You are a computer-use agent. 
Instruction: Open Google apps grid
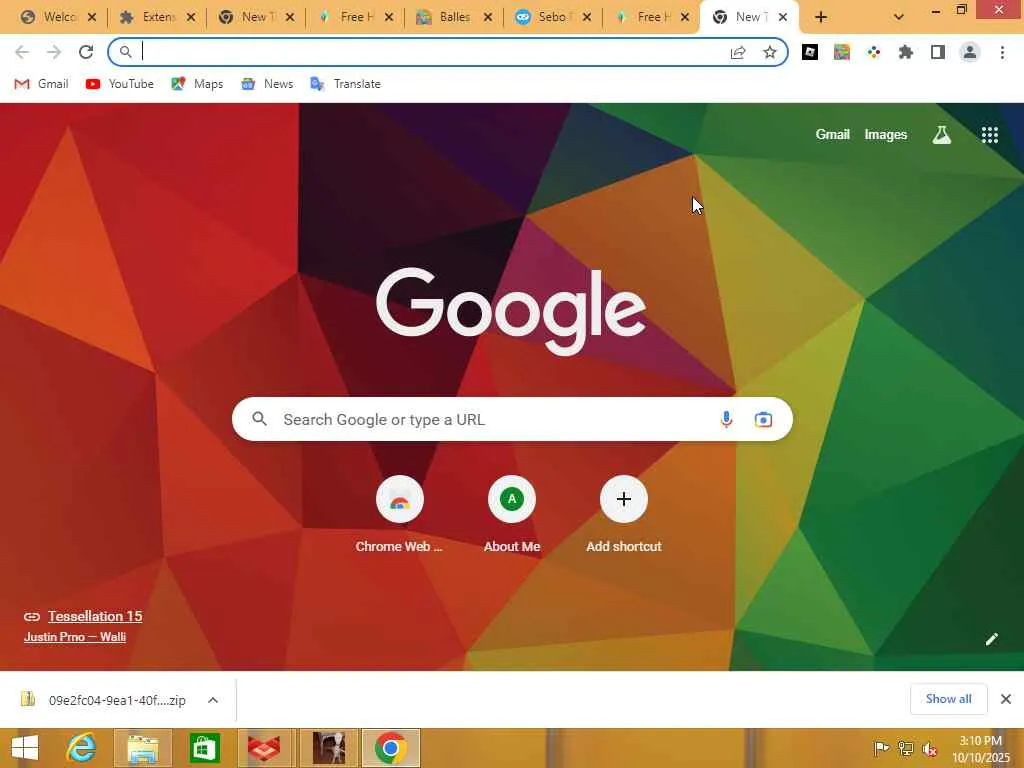[990, 135]
